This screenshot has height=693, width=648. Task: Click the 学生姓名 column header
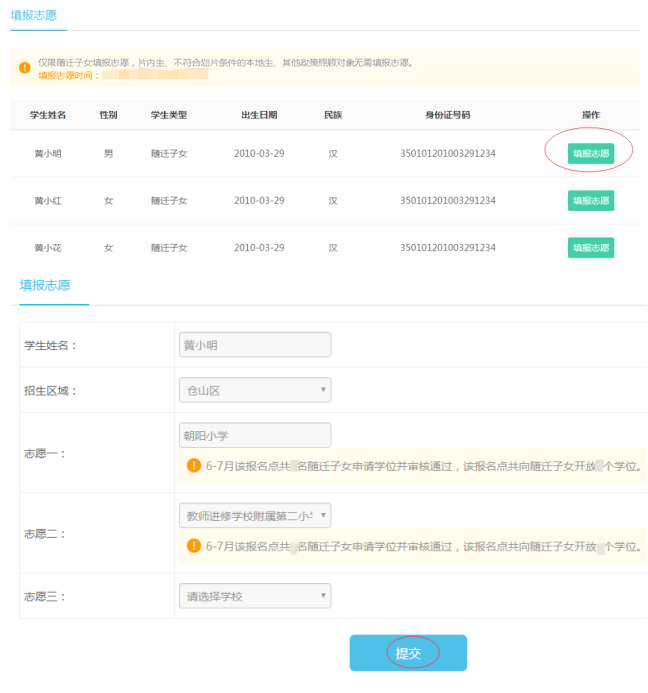click(48, 115)
